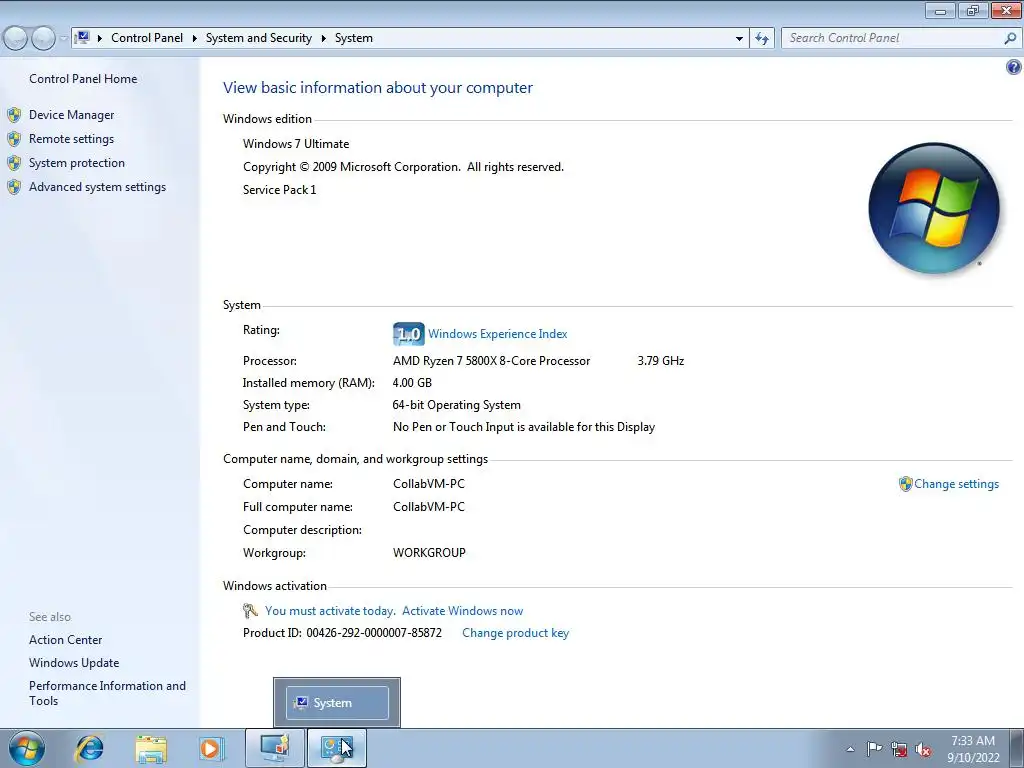1024x768 pixels.
Task: Click the monitor taskbar button
Action: pyautogui.click(x=275, y=748)
